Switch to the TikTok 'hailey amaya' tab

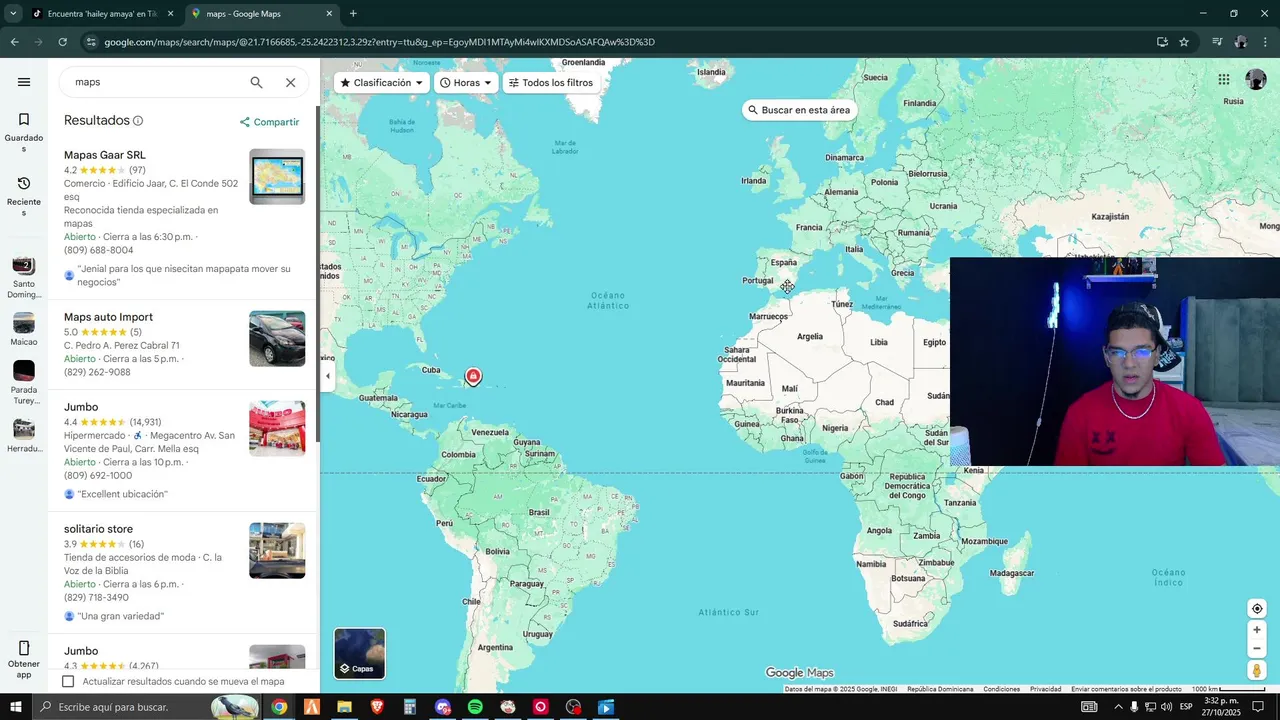click(102, 14)
